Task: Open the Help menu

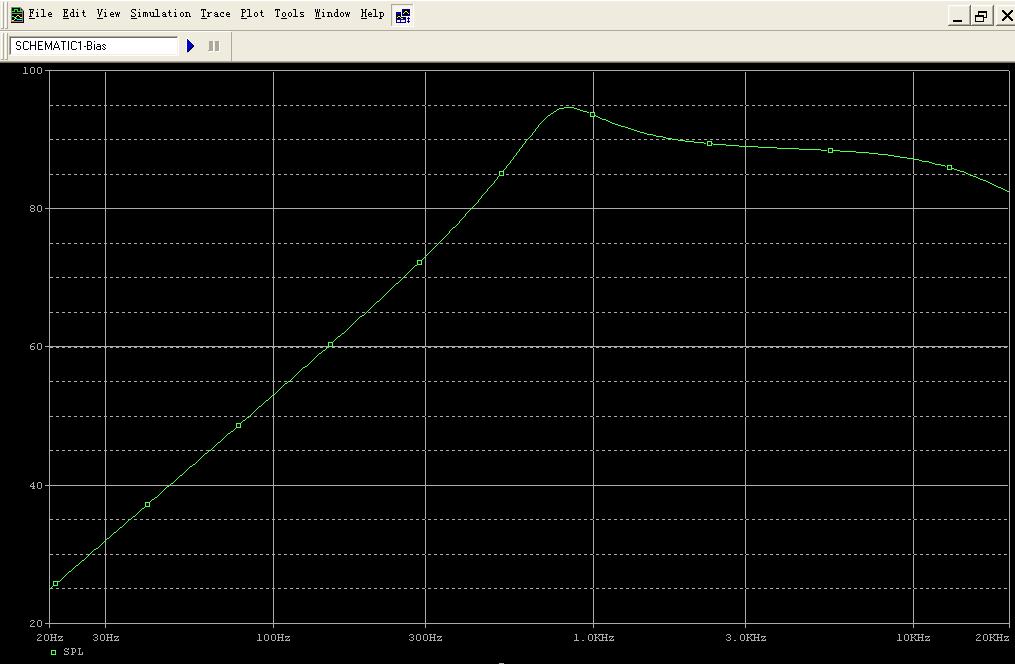Action: 372,14
